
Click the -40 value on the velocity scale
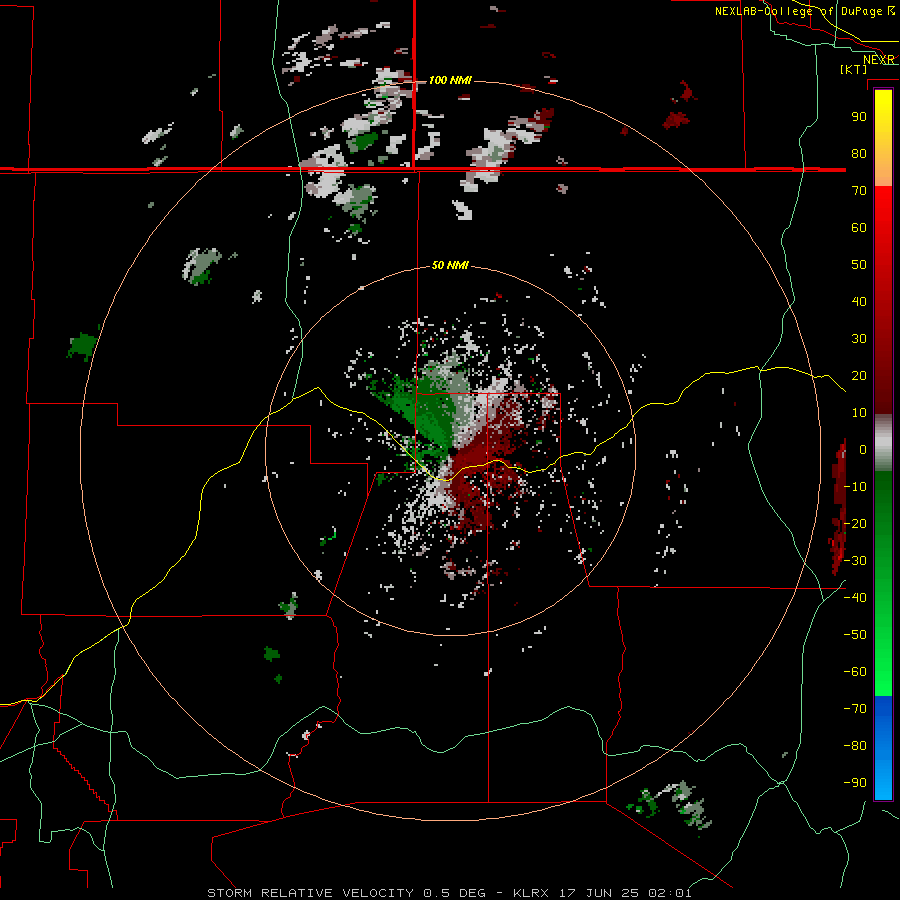(856, 598)
